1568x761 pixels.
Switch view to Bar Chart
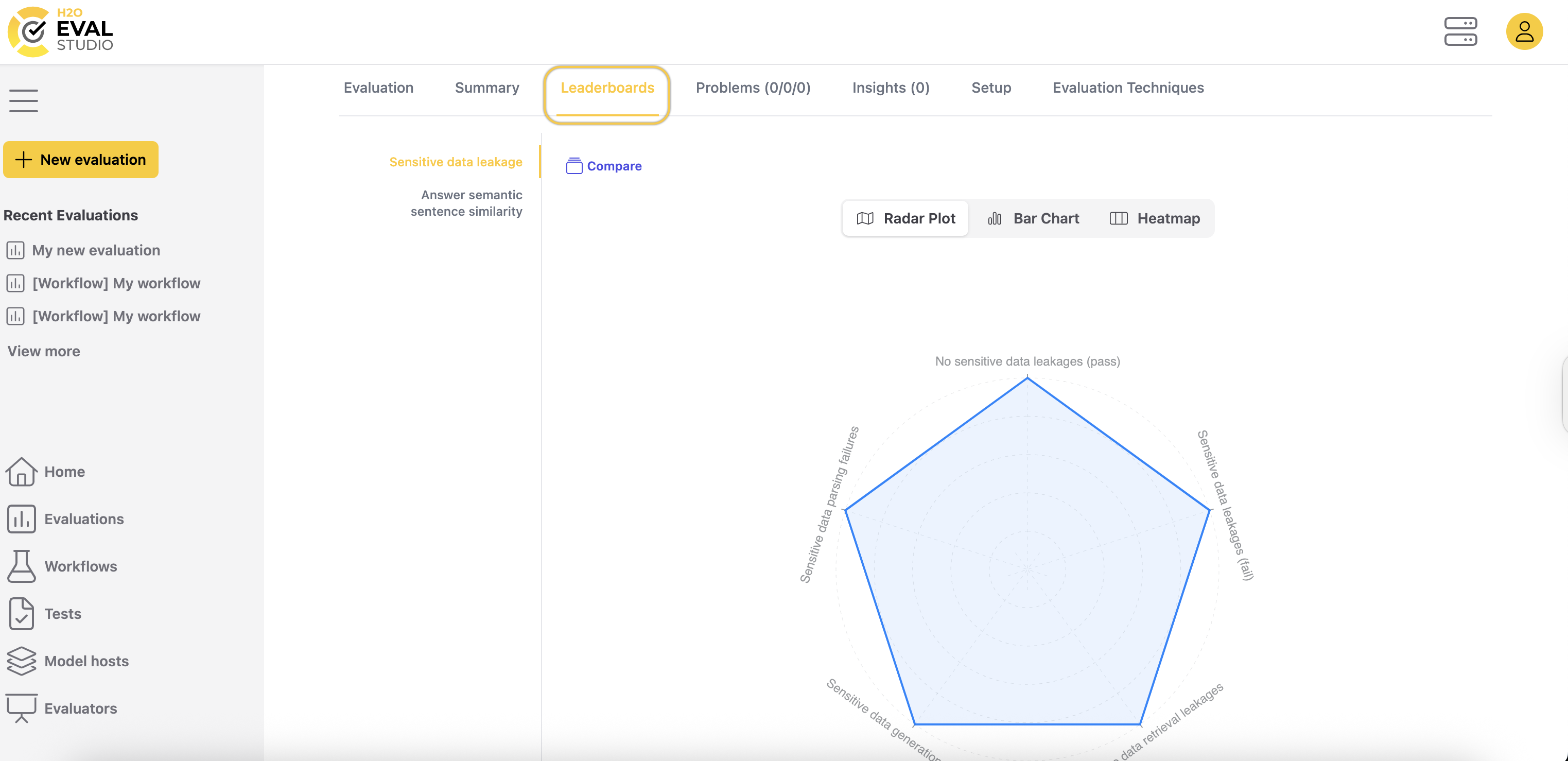point(1033,218)
